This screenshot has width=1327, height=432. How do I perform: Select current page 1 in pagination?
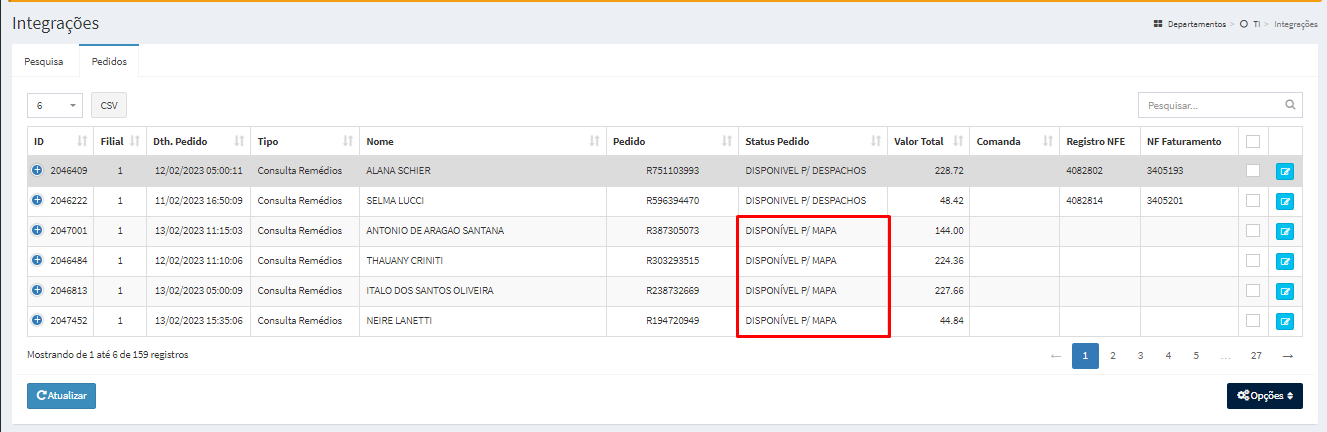click(1085, 355)
